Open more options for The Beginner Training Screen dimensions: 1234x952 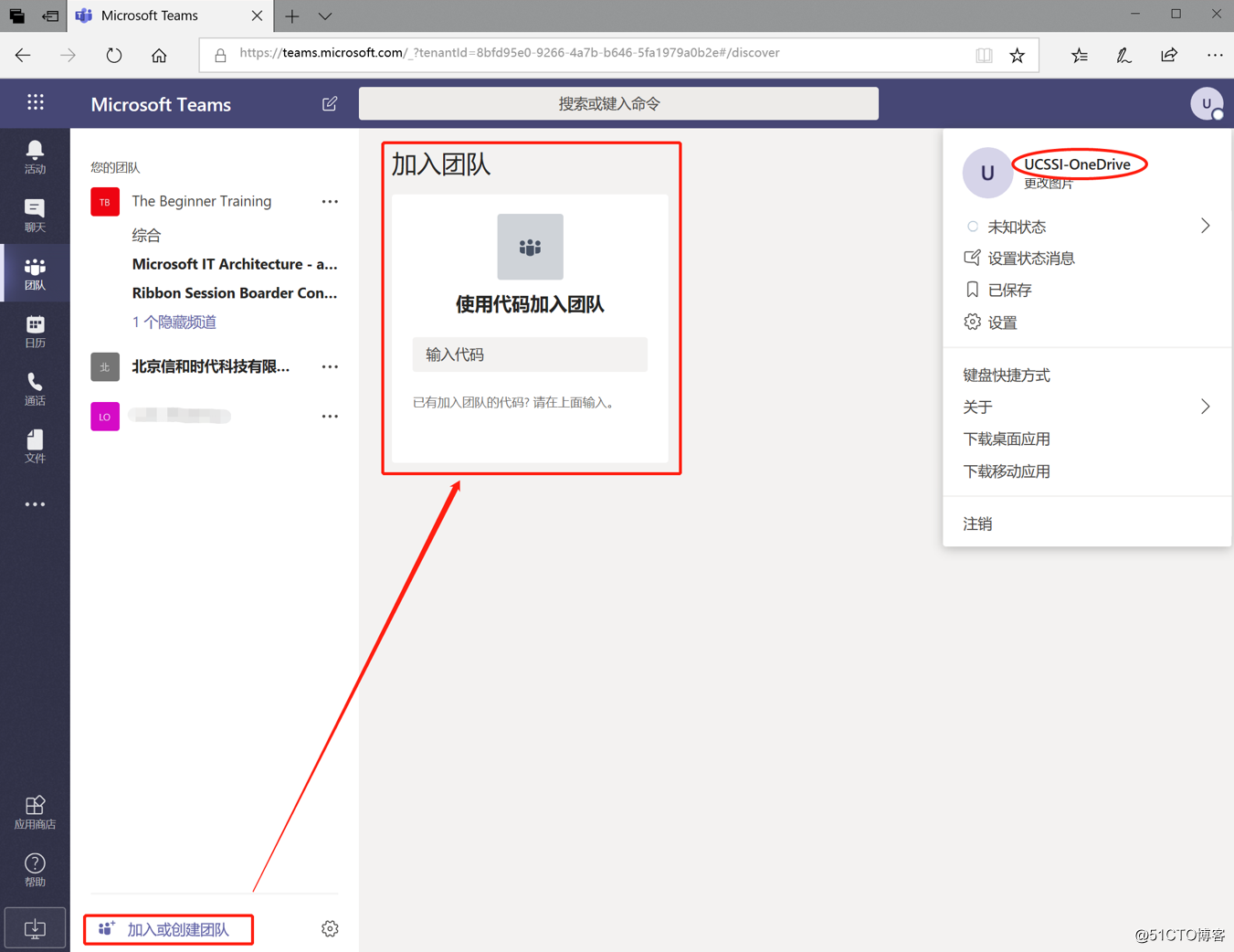click(x=330, y=202)
